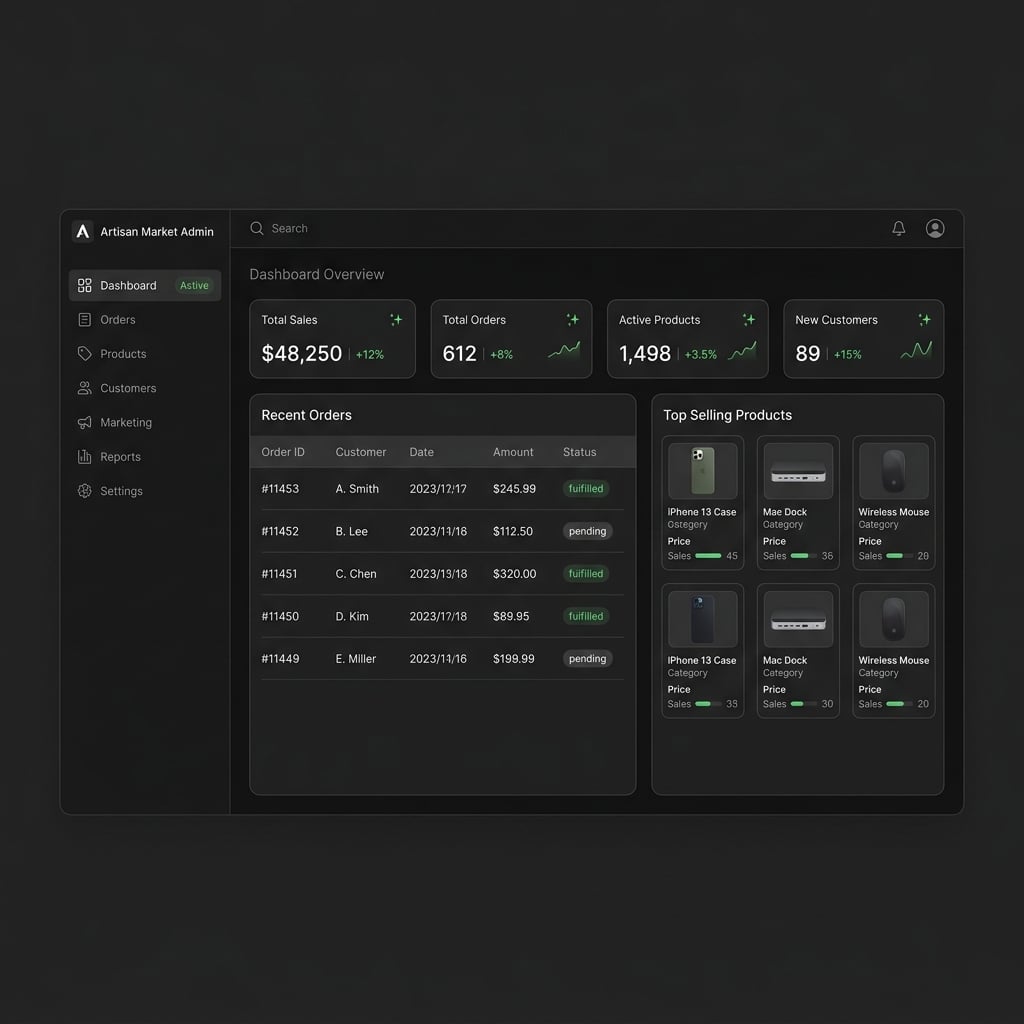Open the Order ID column header
This screenshot has height=1024, width=1024.
[283, 452]
